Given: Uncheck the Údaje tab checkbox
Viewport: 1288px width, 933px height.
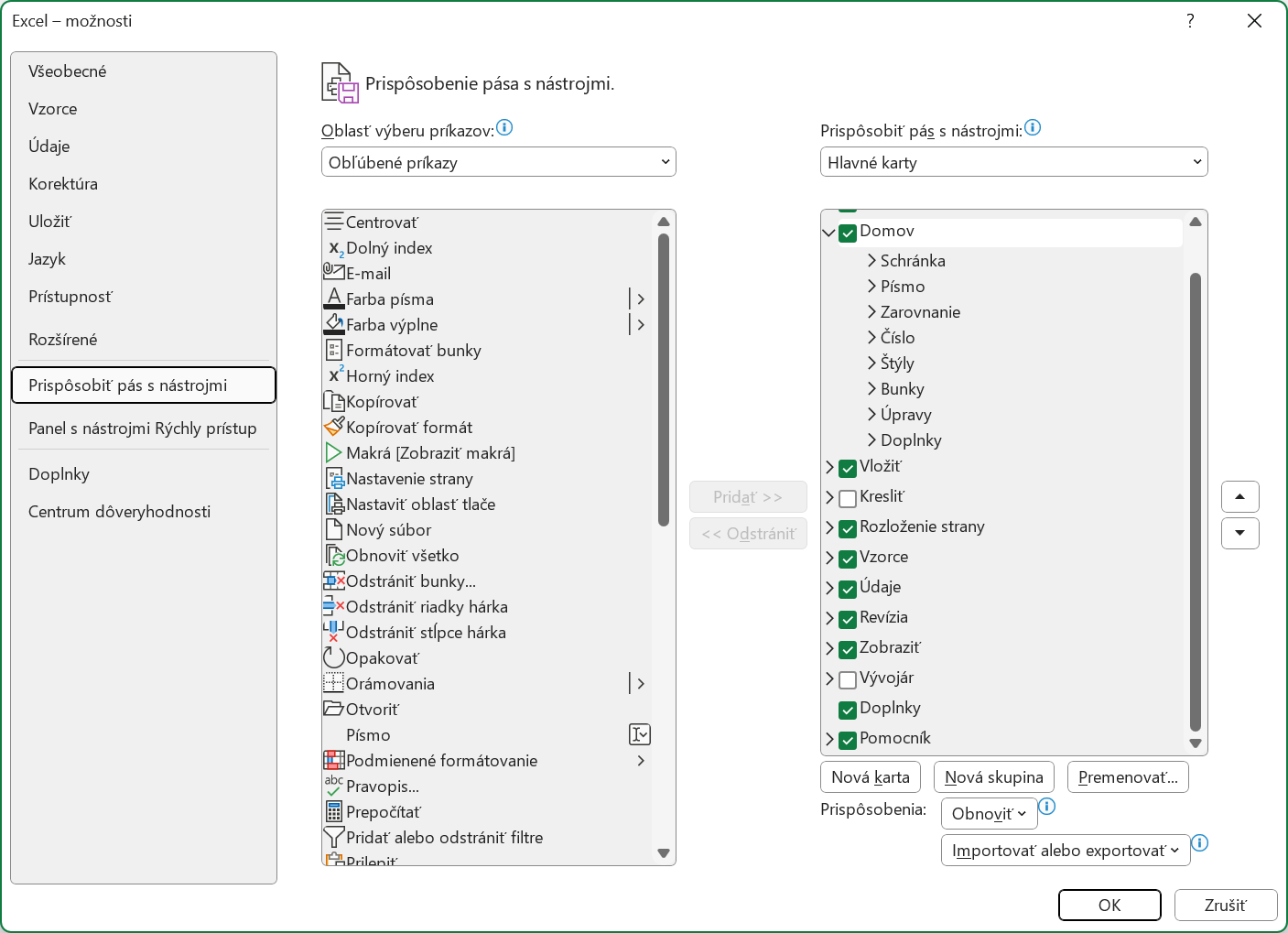Looking at the screenshot, I should tap(848, 589).
